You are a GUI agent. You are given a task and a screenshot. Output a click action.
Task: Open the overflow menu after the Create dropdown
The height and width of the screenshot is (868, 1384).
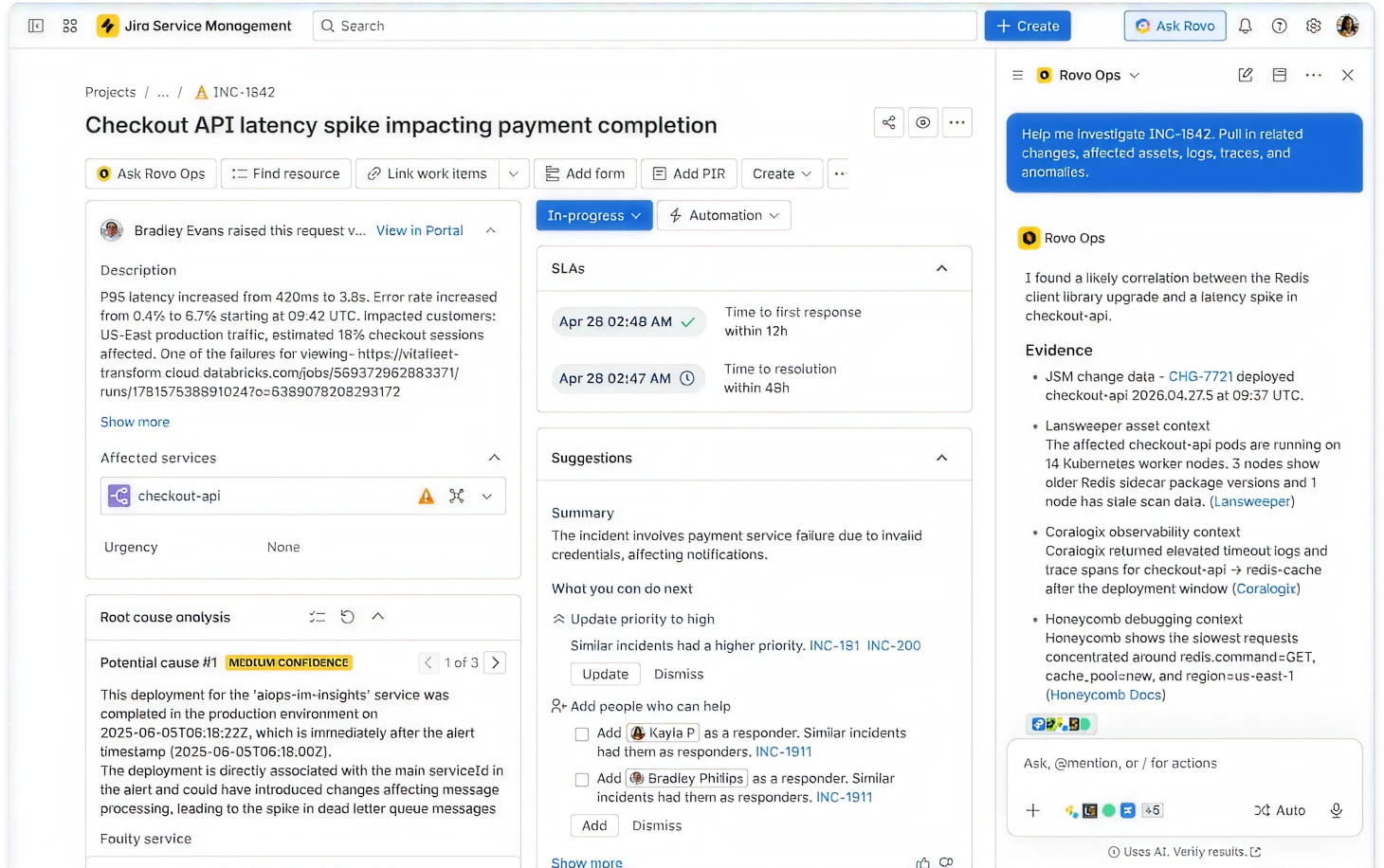click(x=840, y=173)
